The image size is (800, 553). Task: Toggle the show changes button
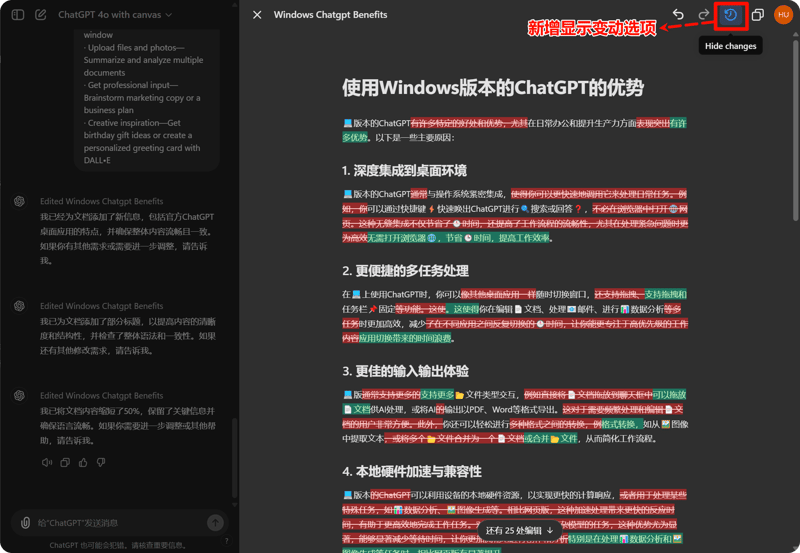(x=731, y=15)
